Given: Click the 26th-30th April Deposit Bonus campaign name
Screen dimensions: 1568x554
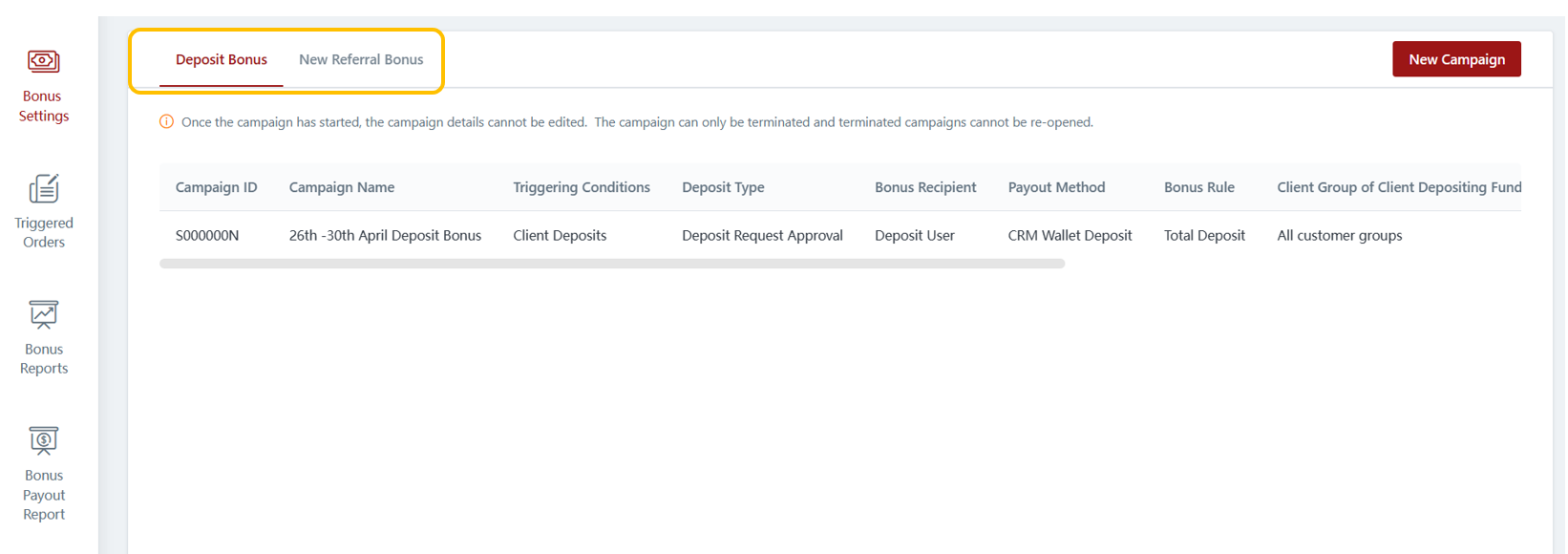Looking at the screenshot, I should click(x=385, y=236).
